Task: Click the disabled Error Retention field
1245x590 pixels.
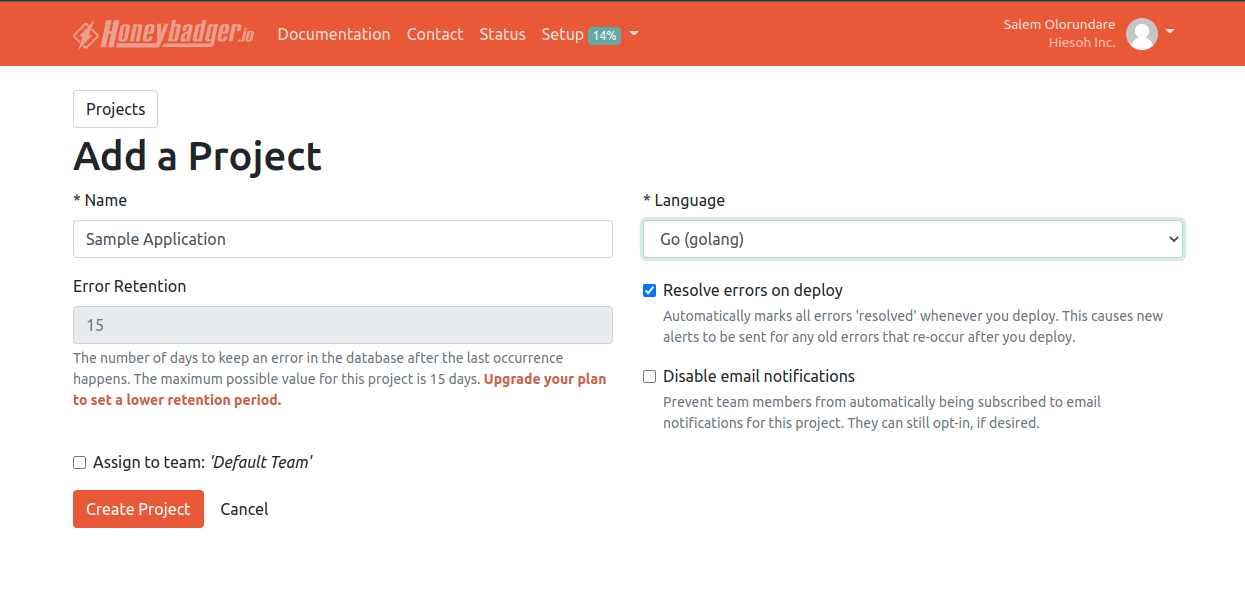Action: point(343,325)
